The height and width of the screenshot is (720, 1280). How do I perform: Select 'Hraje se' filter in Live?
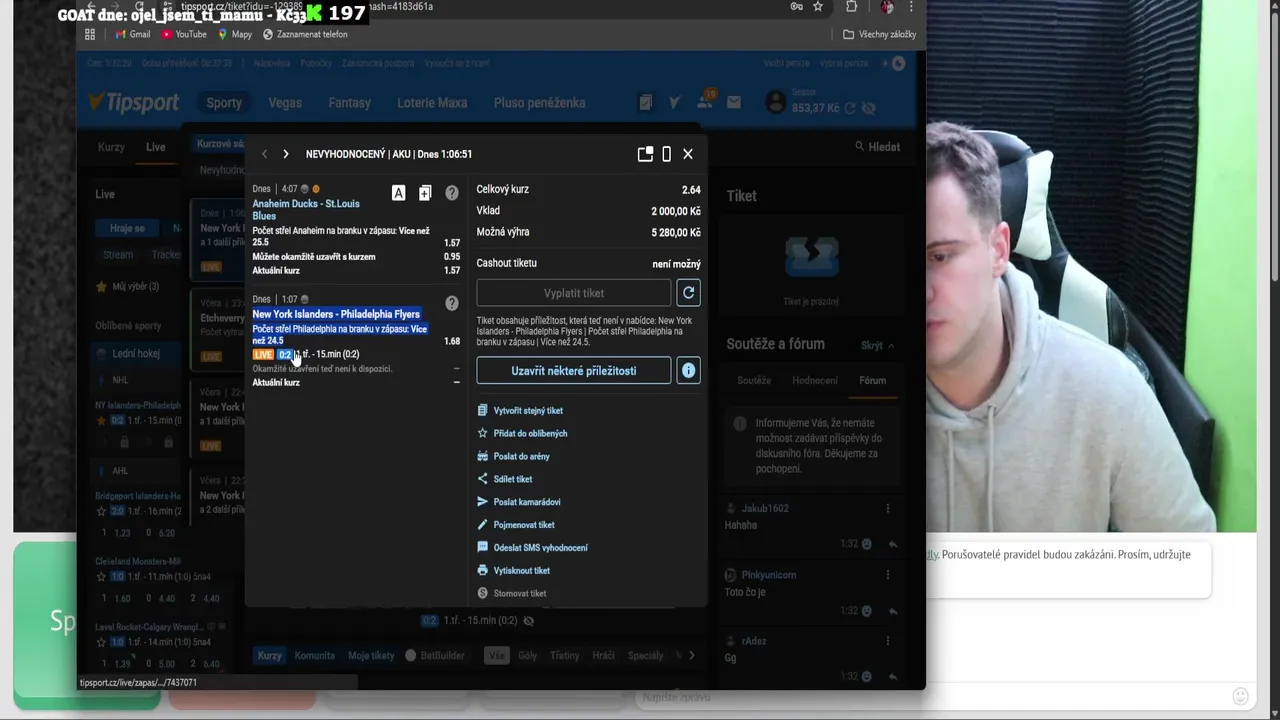pyautogui.click(x=127, y=228)
